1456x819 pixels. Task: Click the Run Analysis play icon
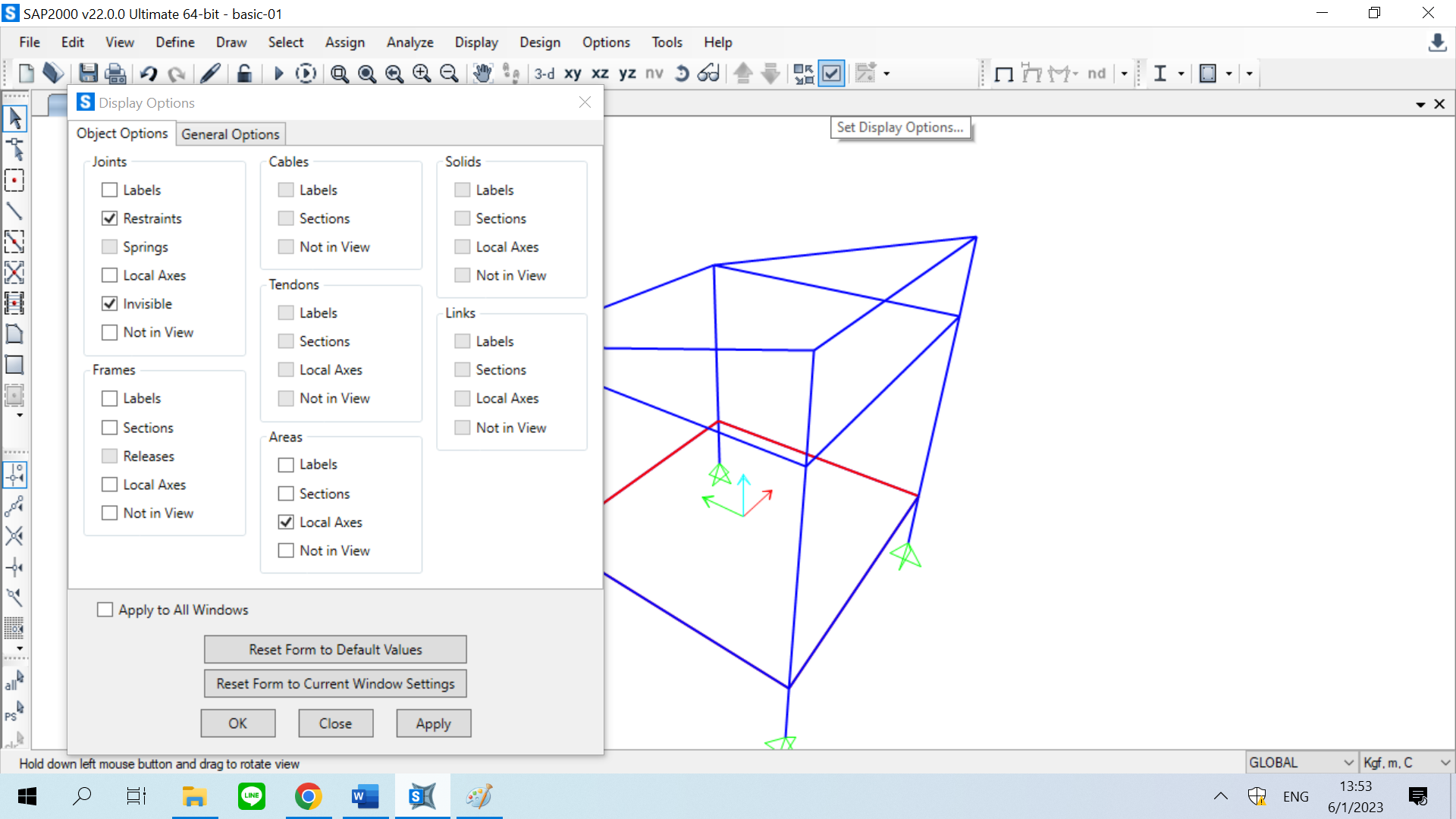(x=278, y=74)
